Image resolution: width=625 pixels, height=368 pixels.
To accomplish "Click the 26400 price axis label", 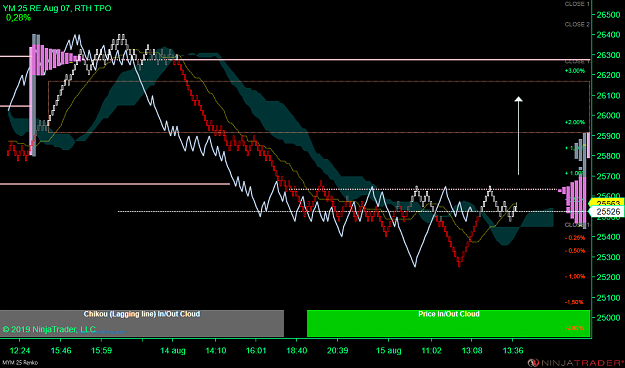I will click(x=608, y=35).
